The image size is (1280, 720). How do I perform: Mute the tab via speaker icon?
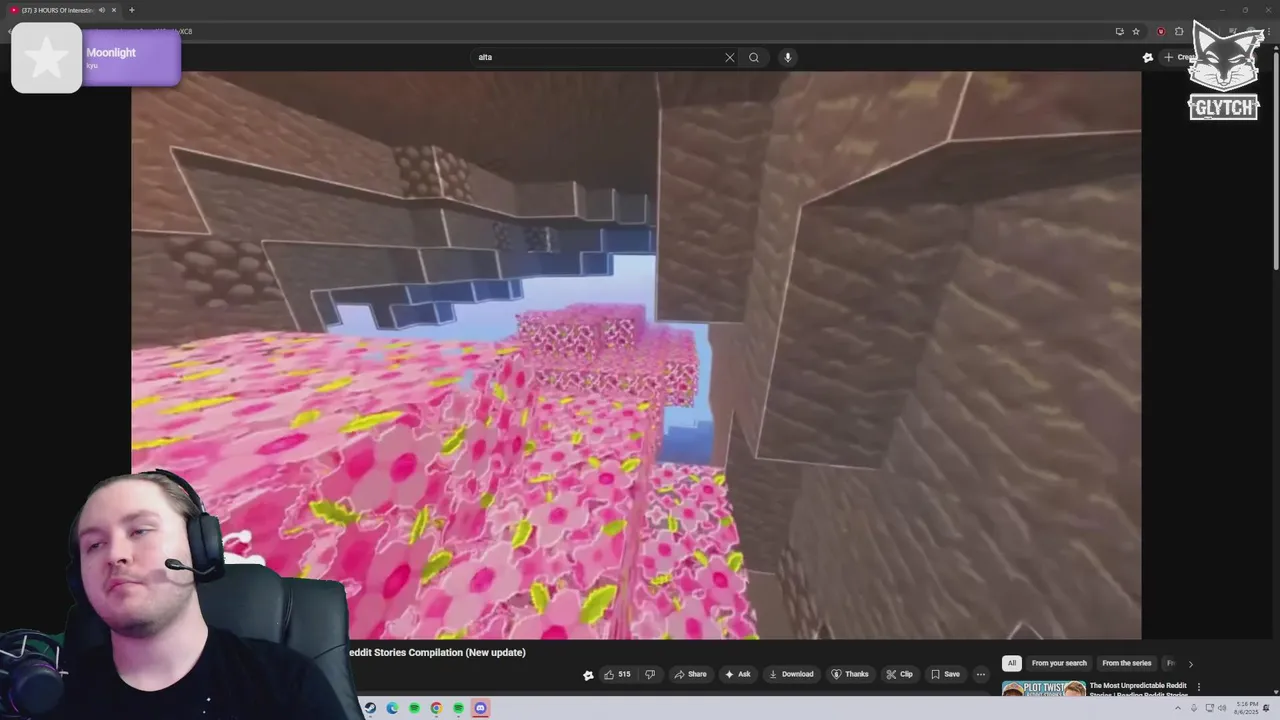(101, 10)
